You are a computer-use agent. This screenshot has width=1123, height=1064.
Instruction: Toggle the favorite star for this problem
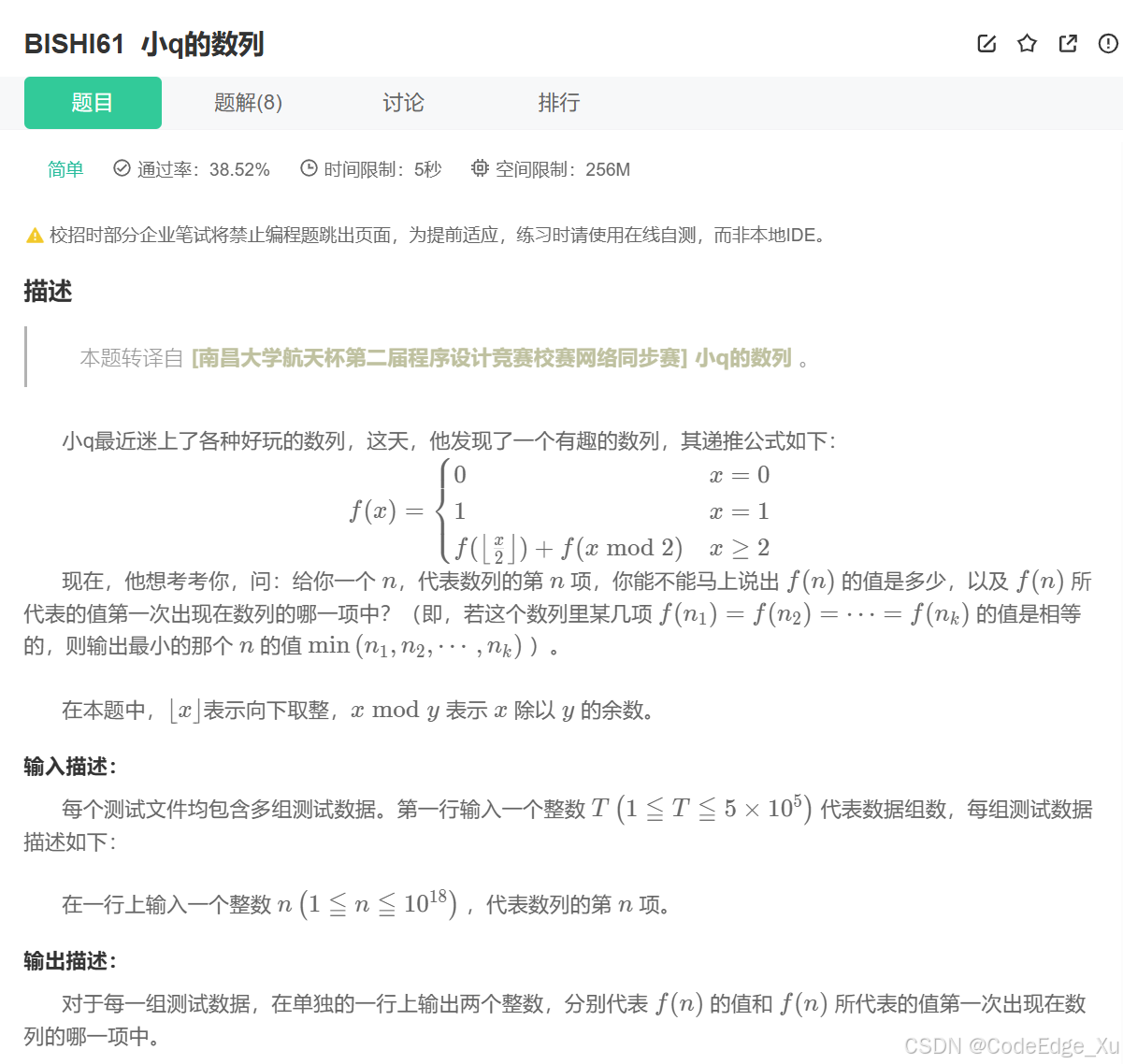pos(1027,43)
